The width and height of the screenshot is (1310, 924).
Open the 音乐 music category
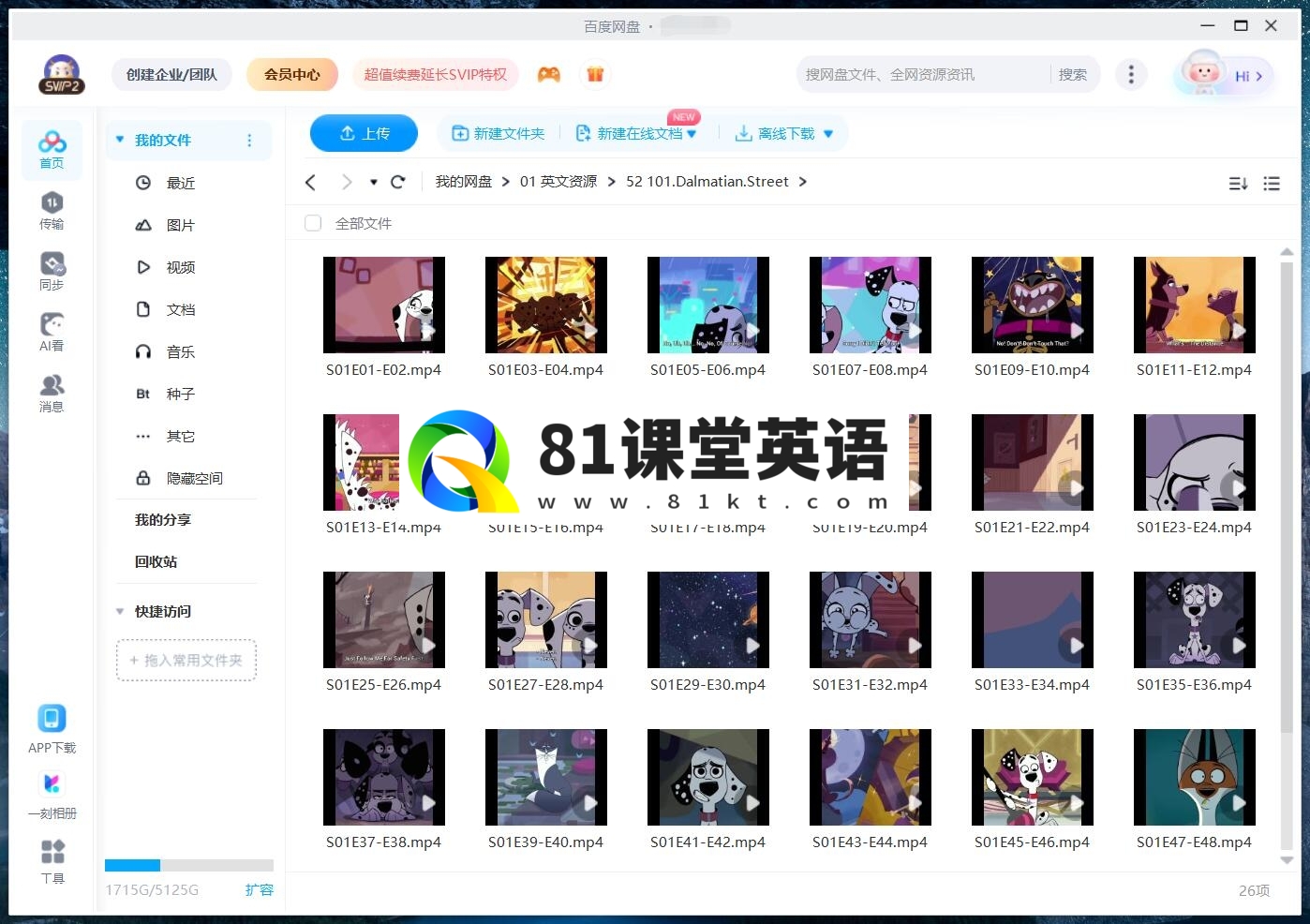pos(181,351)
